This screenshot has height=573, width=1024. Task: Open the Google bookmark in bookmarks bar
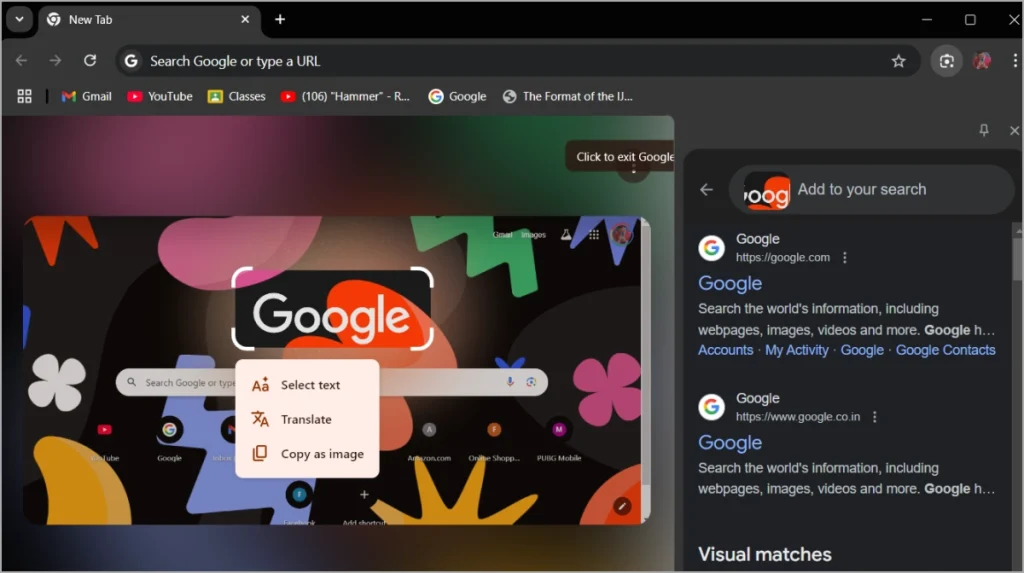tap(458, 96)
